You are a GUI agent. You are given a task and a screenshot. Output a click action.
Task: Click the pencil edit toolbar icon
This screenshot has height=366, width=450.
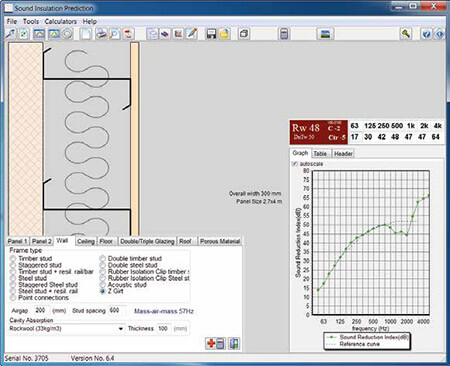pyautogui.click(x=192, y=34)
